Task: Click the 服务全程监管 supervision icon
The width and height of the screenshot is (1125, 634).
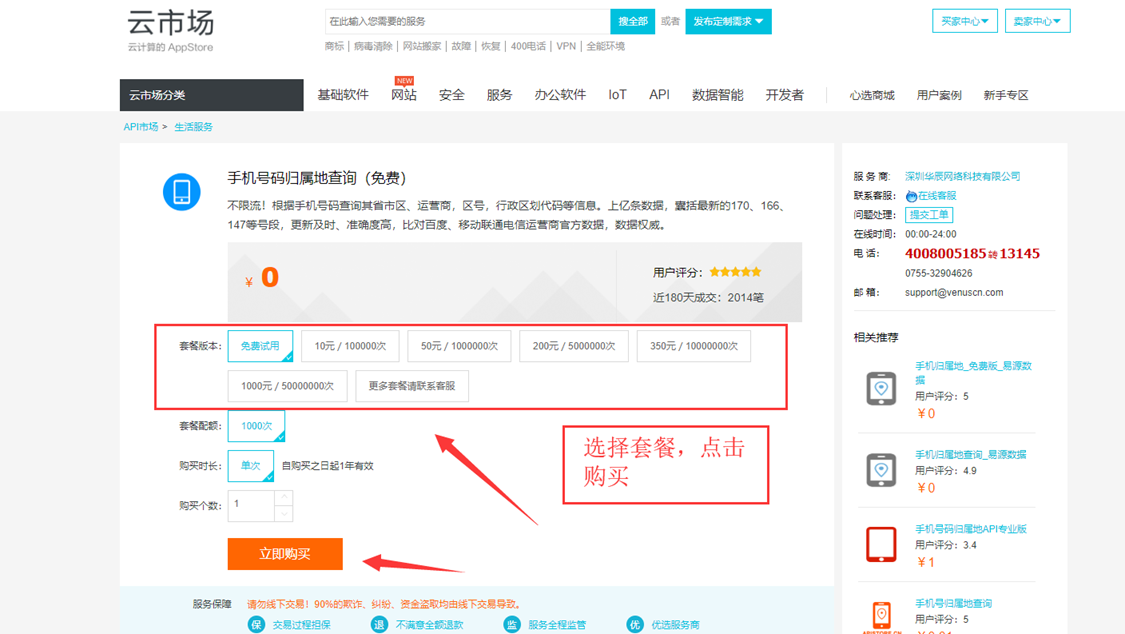Action: click(512, 625)
